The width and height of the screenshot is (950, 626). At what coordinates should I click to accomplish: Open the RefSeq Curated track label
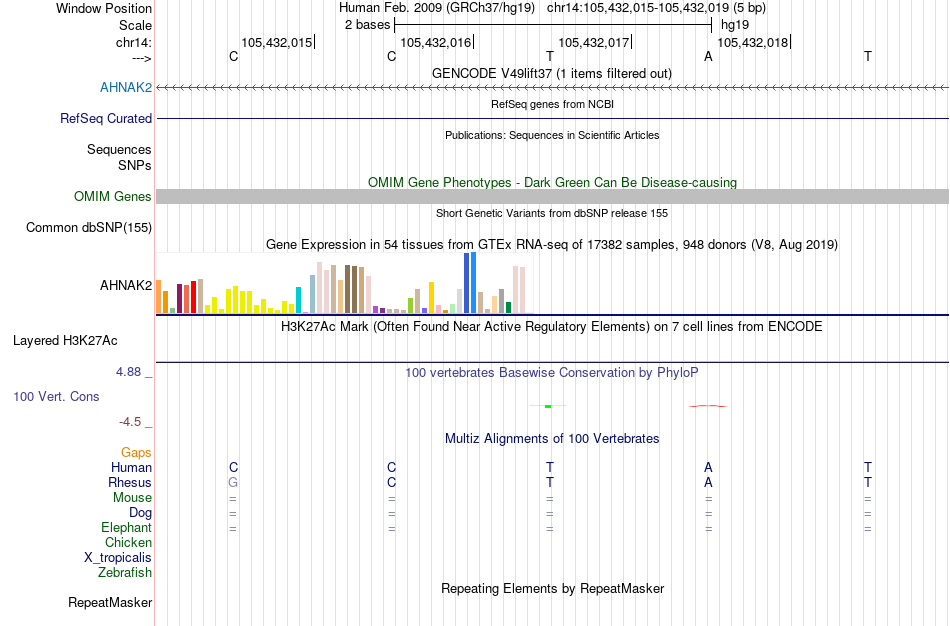pyautogui.click(x=106, y=118)
